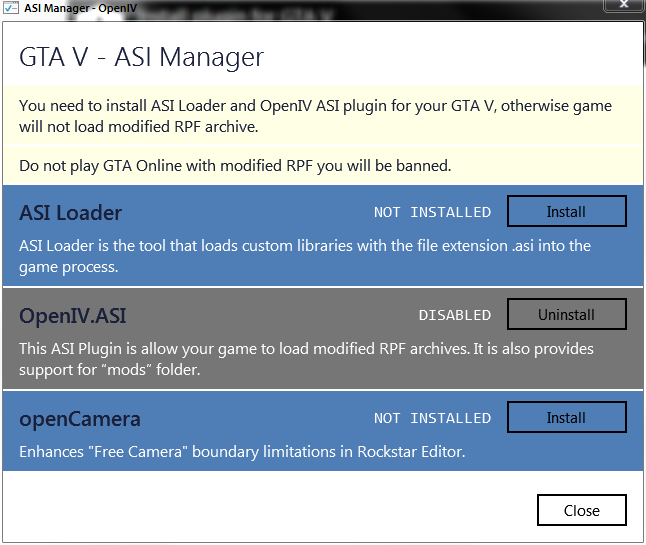Screen dimensions: 646x545
Task: Click the GTA Online ban warning text
Action: [235, 166]
